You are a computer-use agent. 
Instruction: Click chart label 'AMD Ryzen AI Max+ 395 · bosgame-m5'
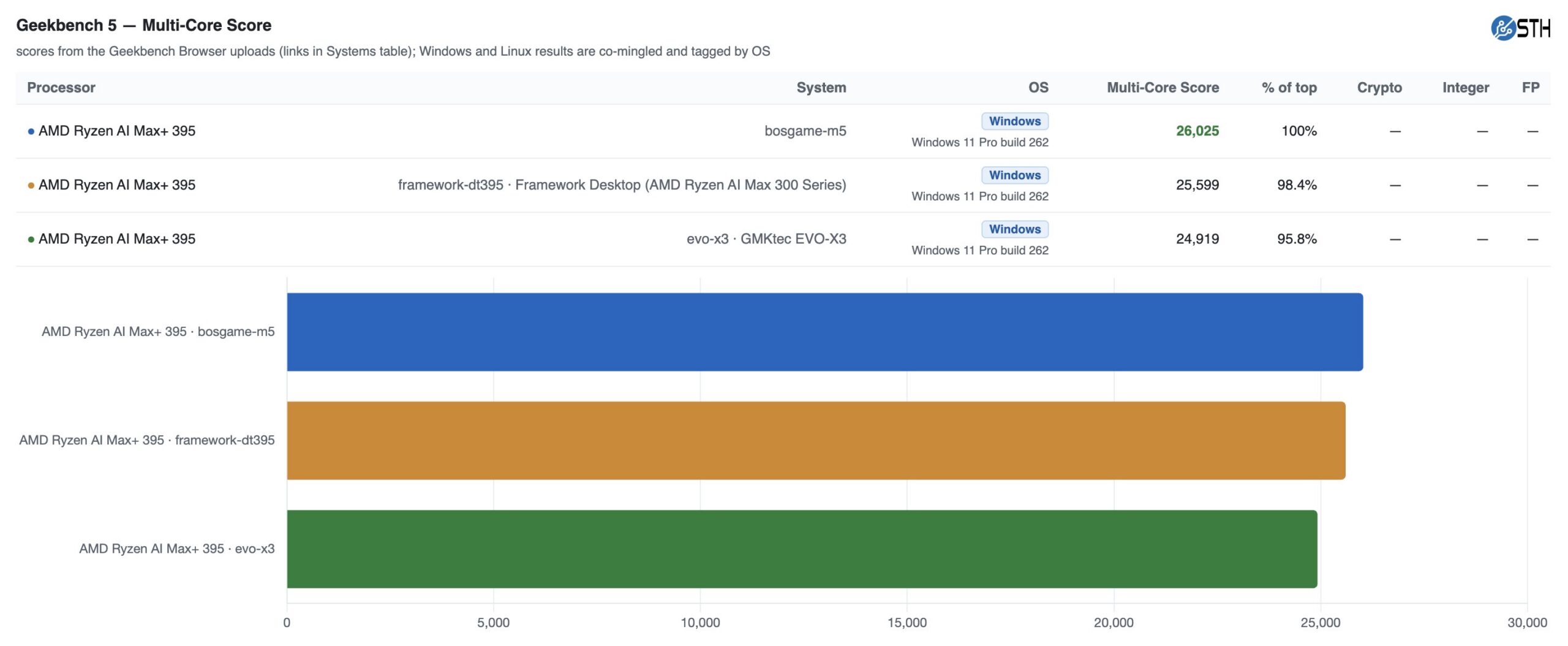click(158, 332)
